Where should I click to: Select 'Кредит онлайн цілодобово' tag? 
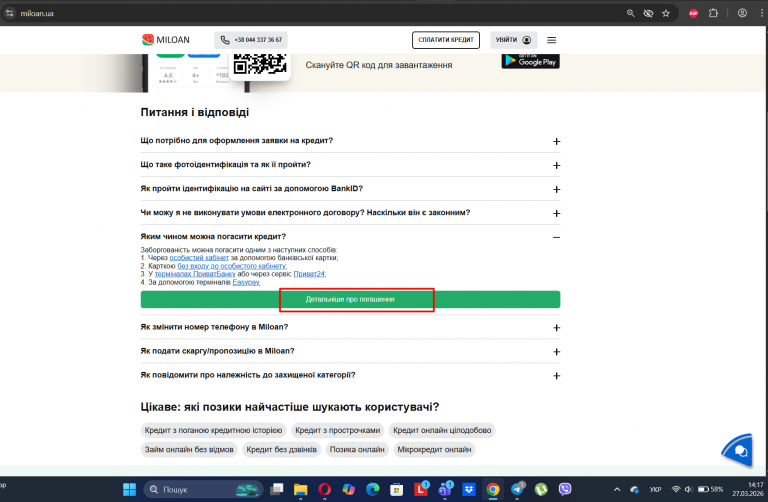pyautogui.click(x=442, y=430)
